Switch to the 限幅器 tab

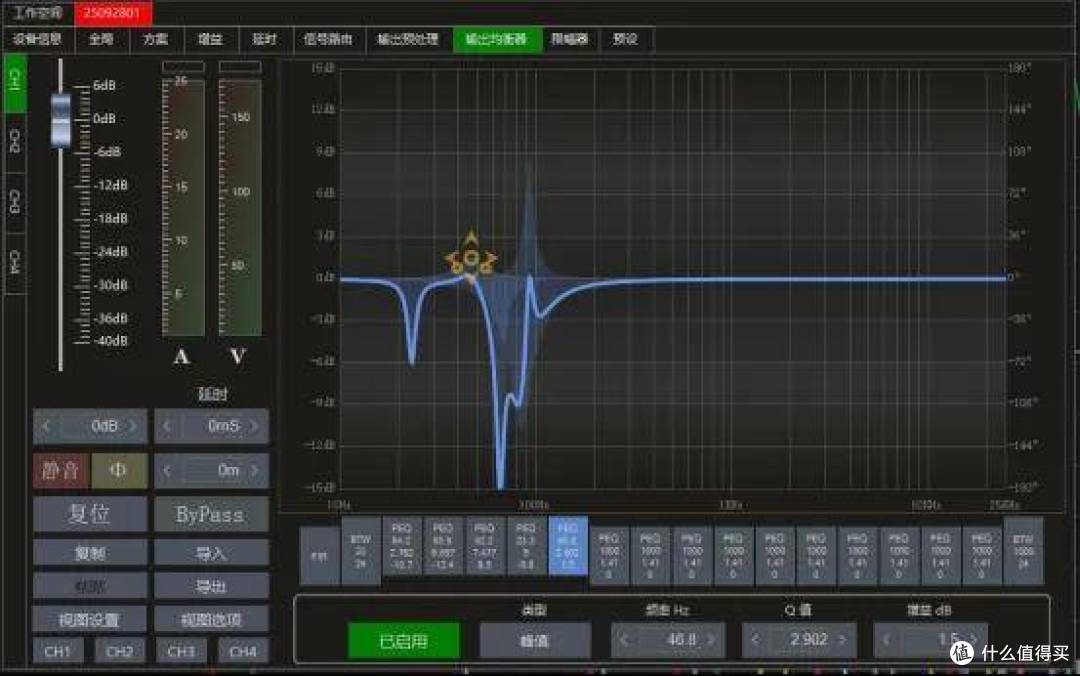pos(570,39)
